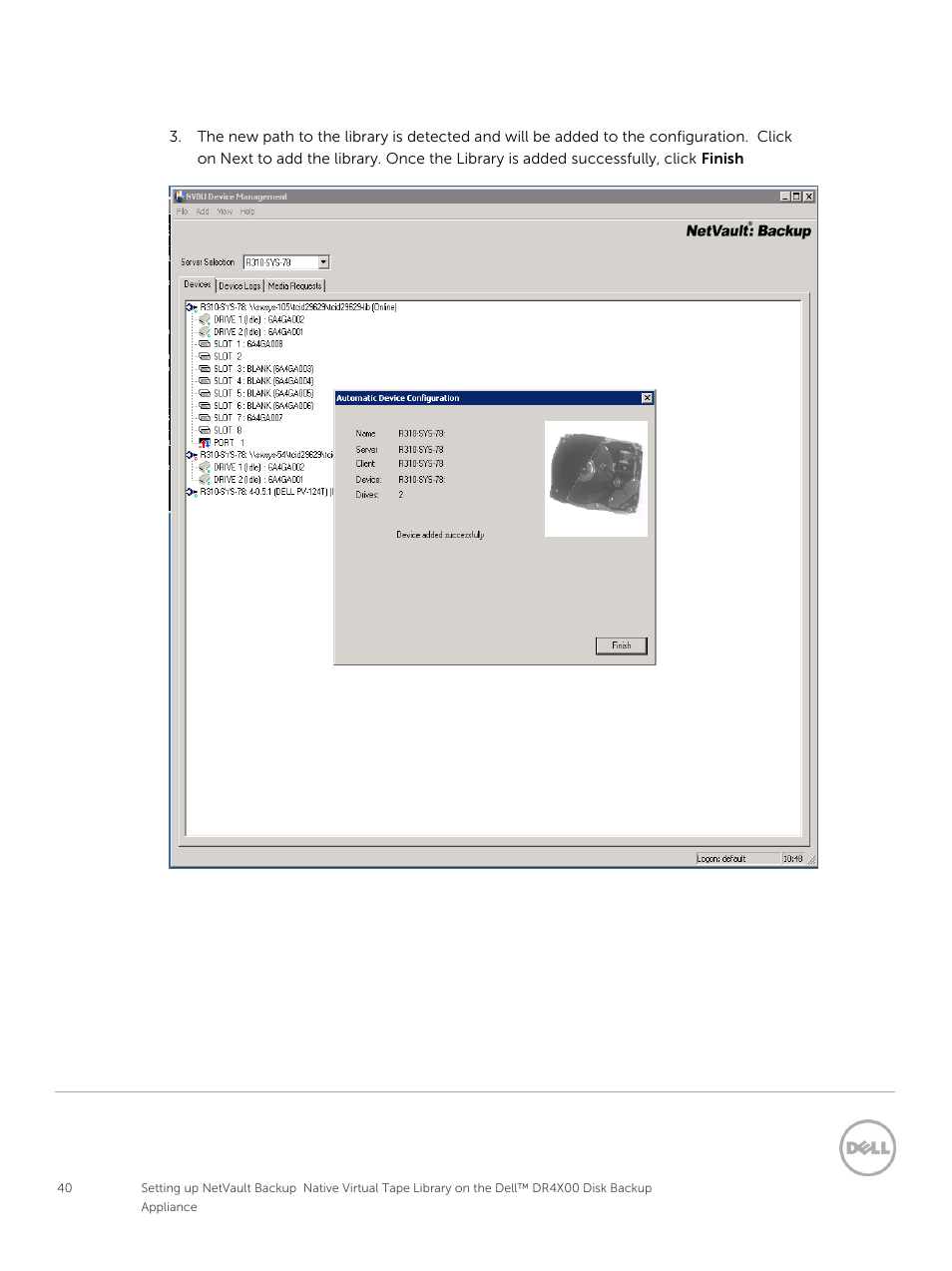Select row DRIVE 1 (Idle) : 6A4GA002 in first library
This screenshot has width=952, height=1271.
(x=258, y=320)
